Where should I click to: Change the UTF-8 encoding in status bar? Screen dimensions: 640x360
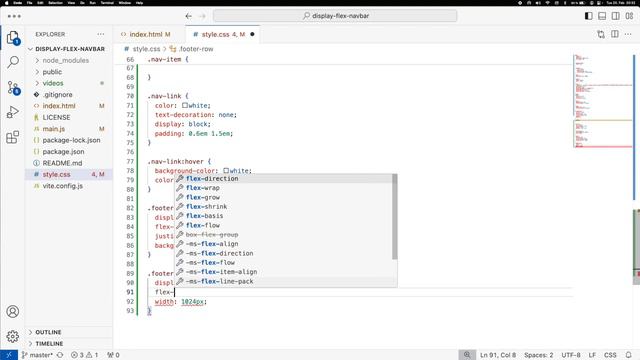click(x=571, y=355)
